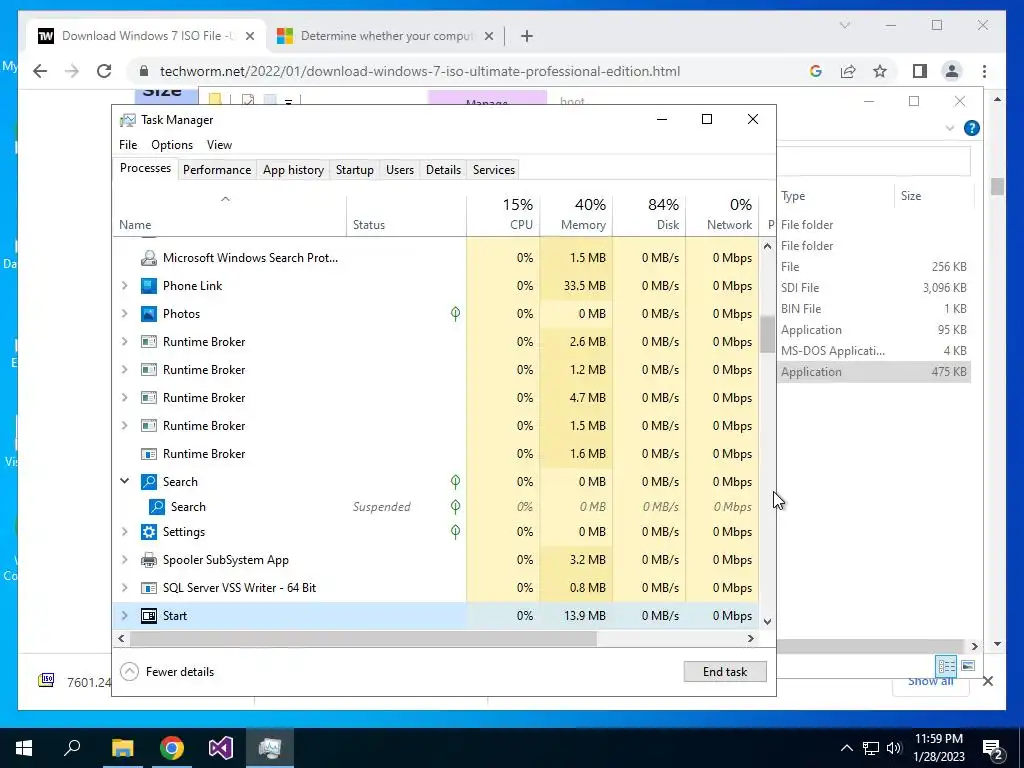
Task: Click the Photos row green leaf status icon
Action: click(x=455, y=313)
